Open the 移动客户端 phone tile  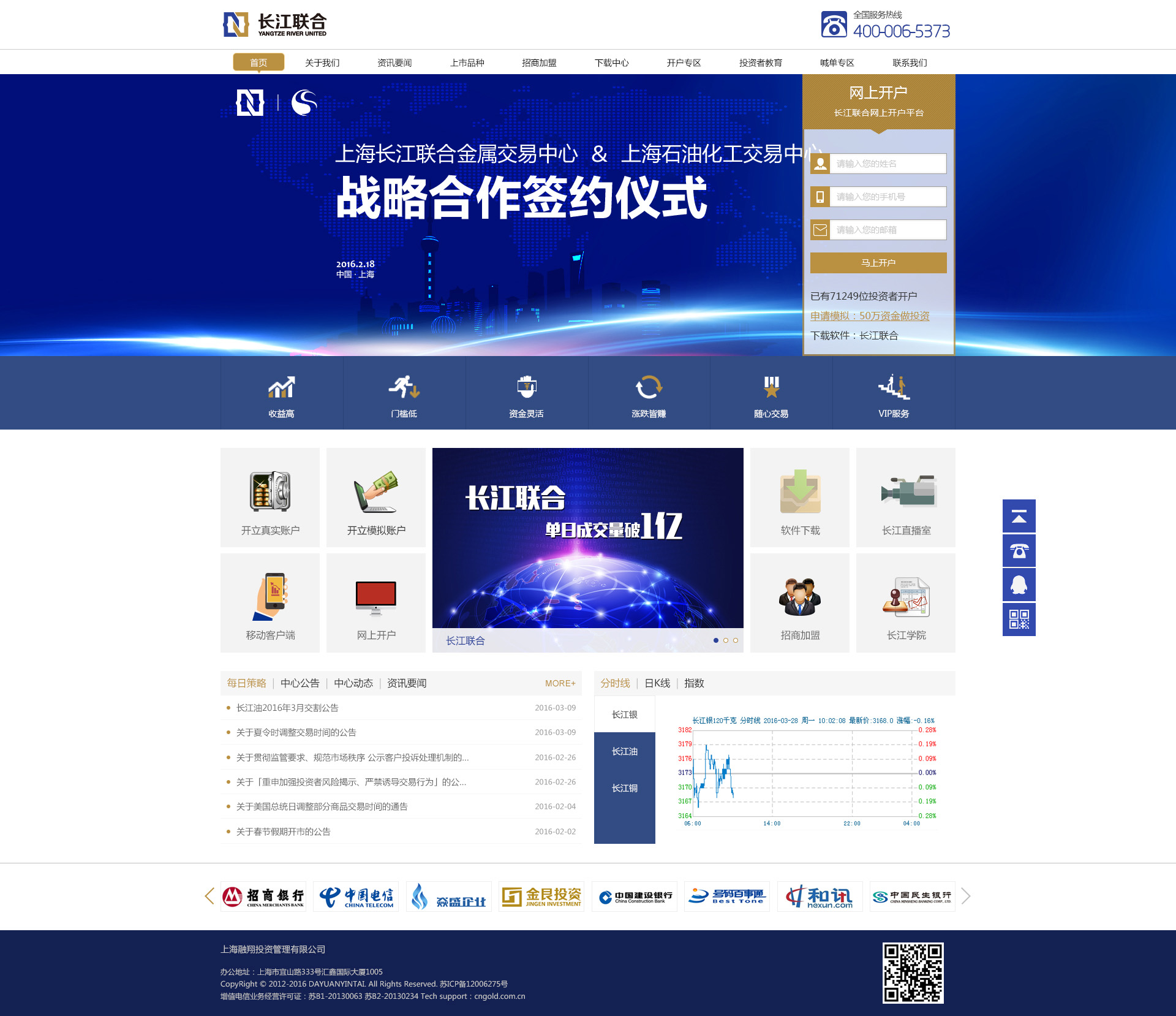click(270, 603)
